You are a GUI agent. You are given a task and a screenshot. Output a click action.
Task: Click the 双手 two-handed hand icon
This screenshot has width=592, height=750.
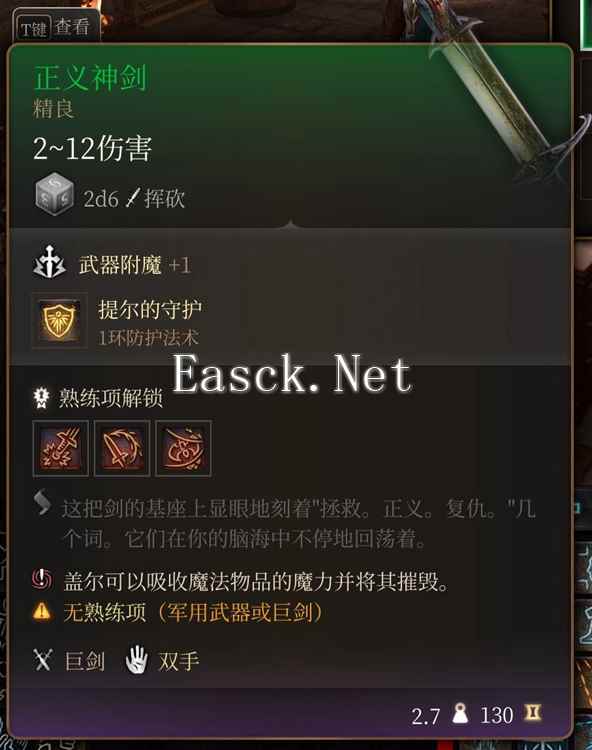[136, 659]
